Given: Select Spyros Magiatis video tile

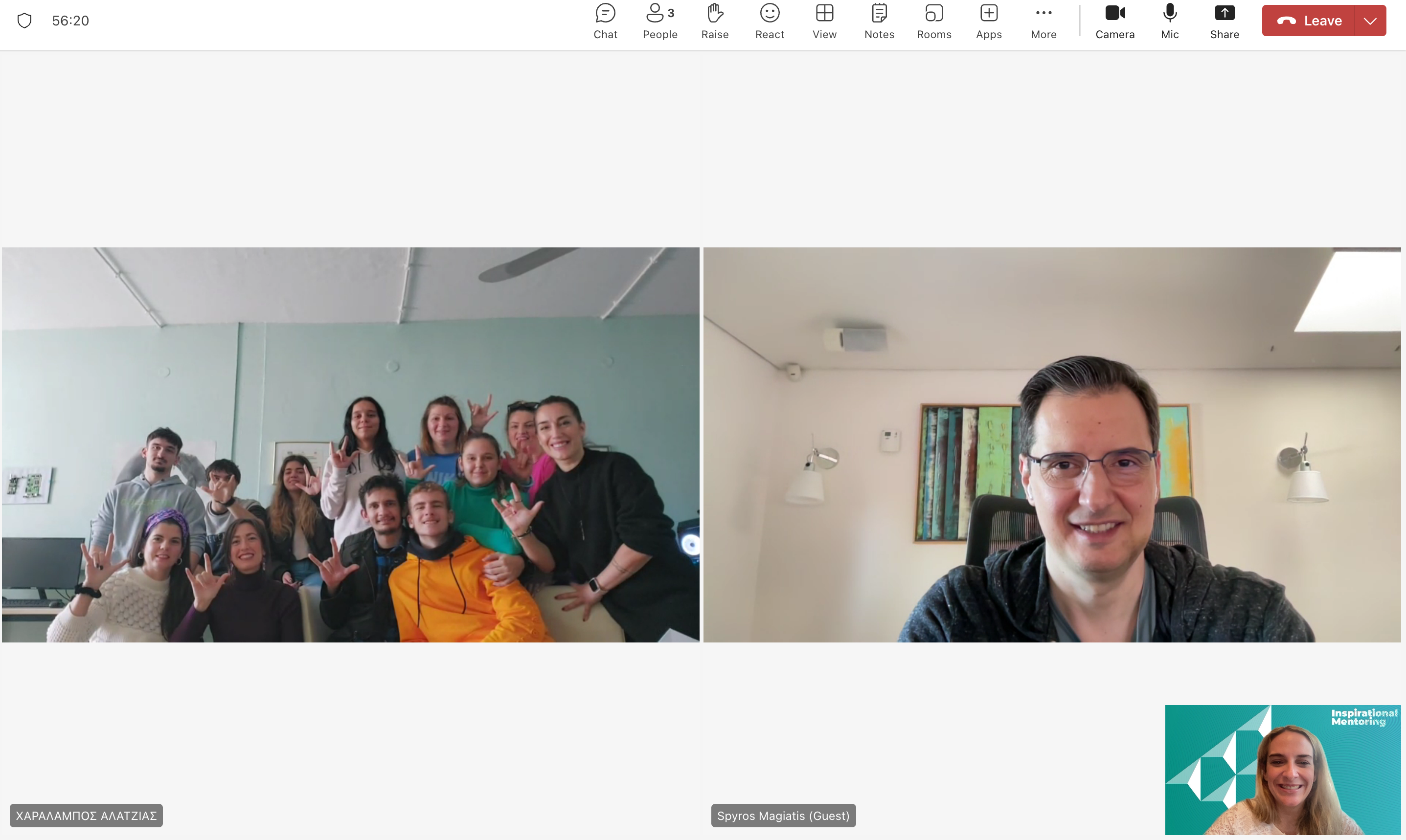Looking at the screenshot, I should pyautogui.click(x=1051, y=444).
